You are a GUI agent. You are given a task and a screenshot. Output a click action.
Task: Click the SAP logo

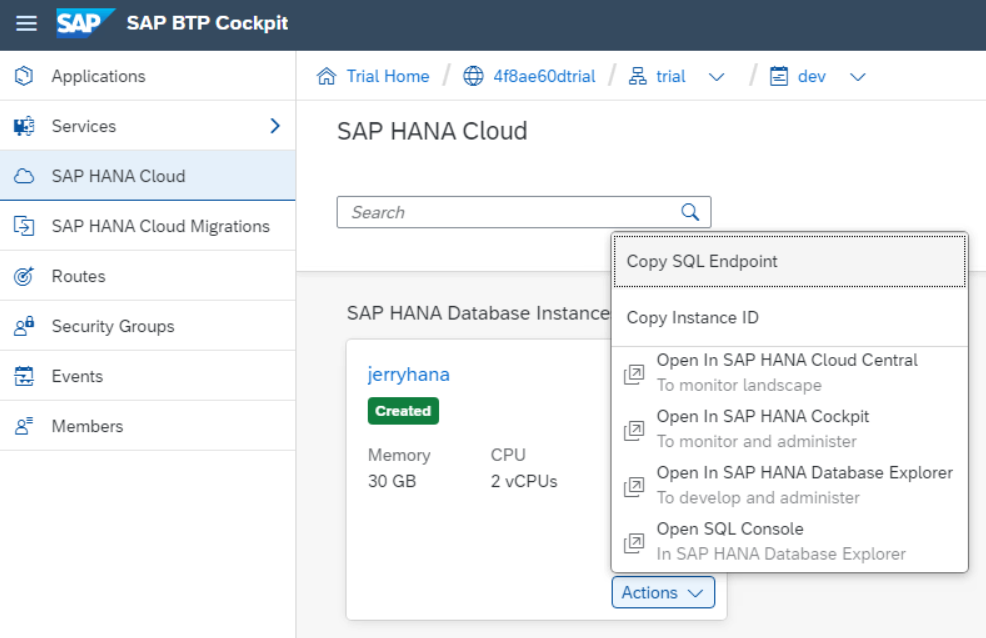85,22
